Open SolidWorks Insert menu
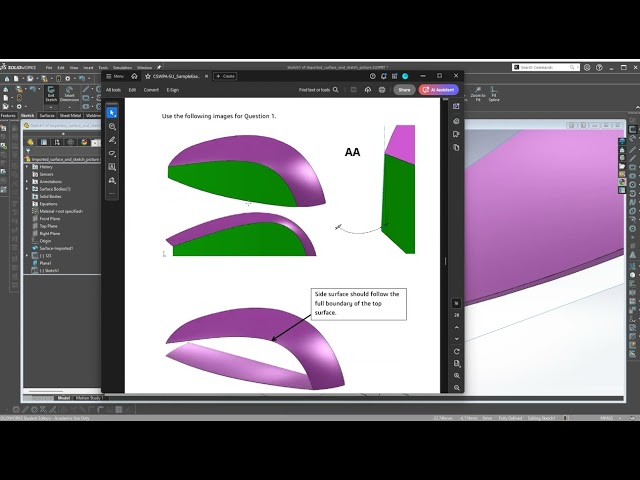This screenshot has width=640, height=480. click(88, 68)
